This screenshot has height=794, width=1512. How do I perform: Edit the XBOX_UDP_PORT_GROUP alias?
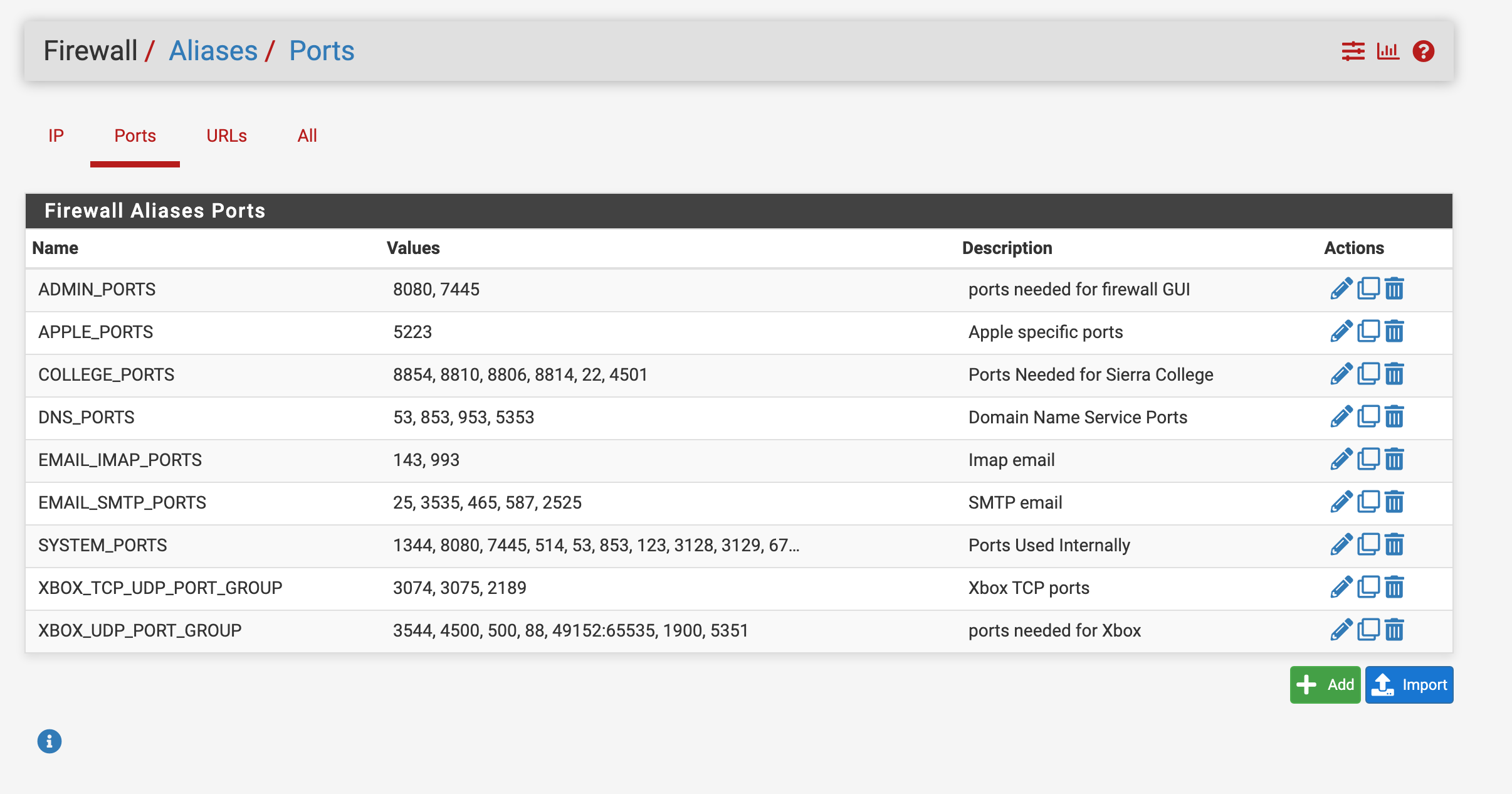pos(1341,630)
